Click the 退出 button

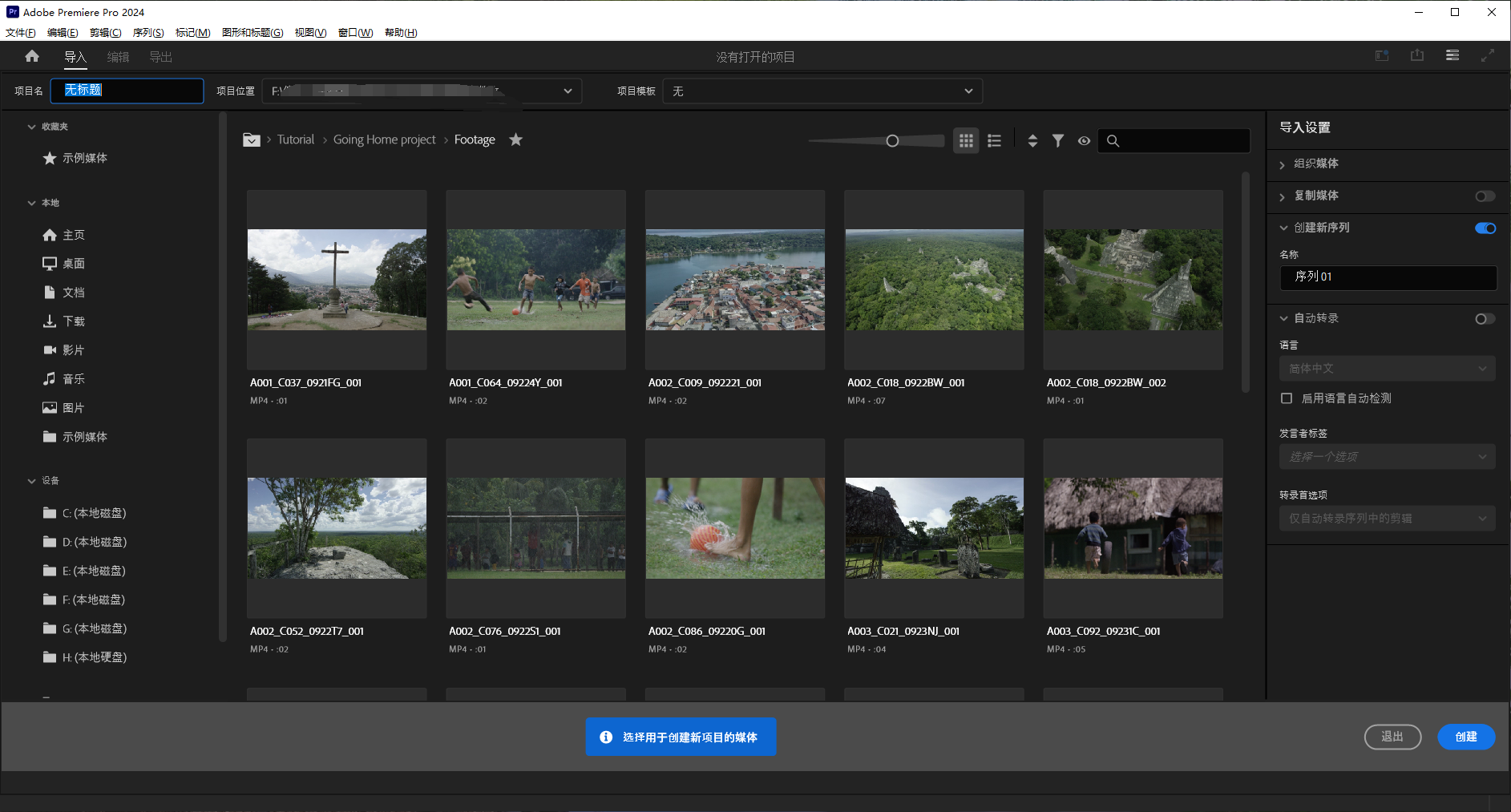1392,737
